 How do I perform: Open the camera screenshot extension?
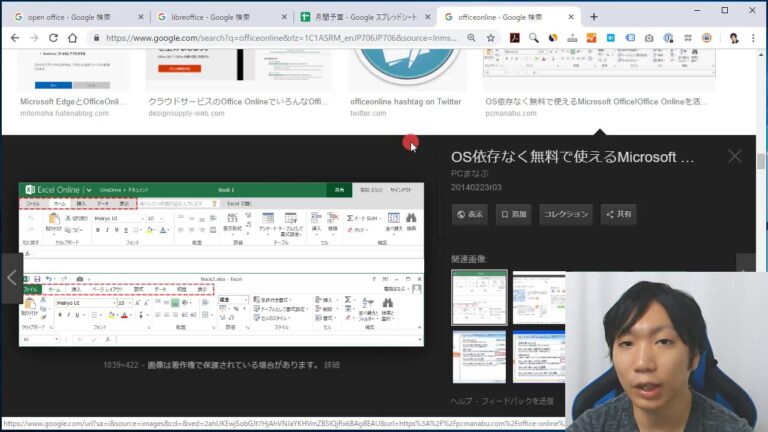point(649,38)
